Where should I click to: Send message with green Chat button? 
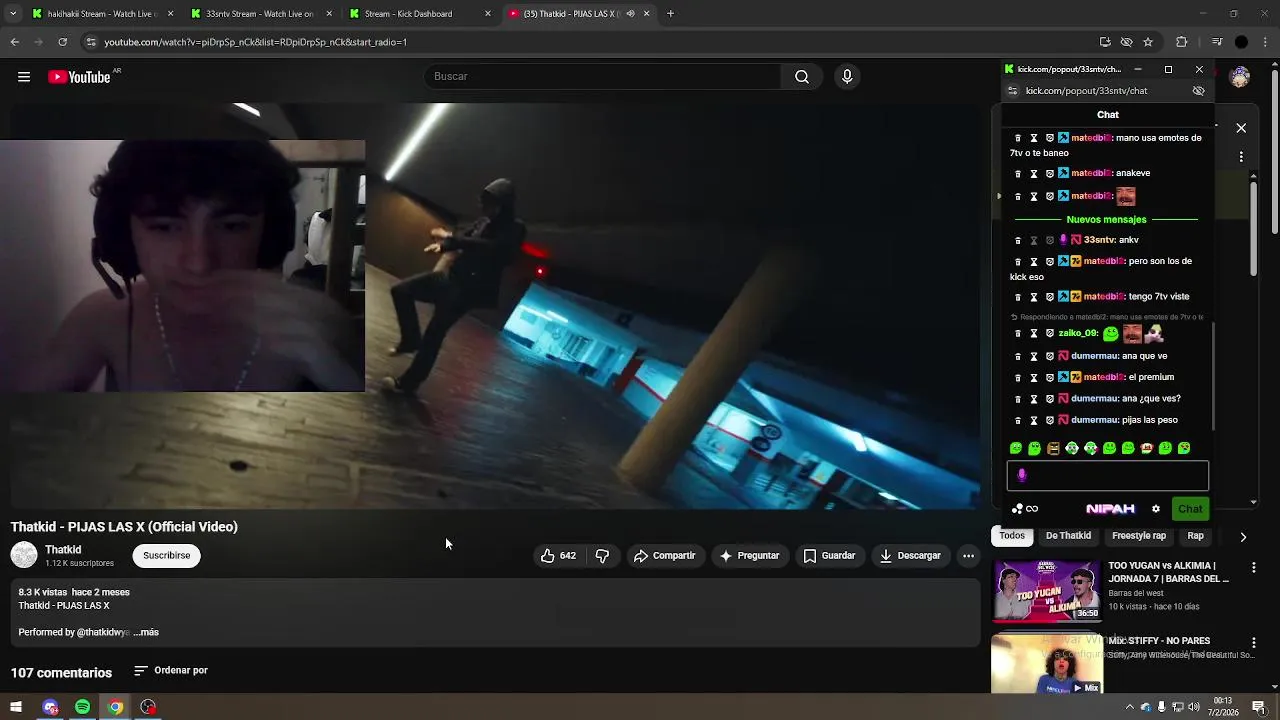pos(1190,509)
